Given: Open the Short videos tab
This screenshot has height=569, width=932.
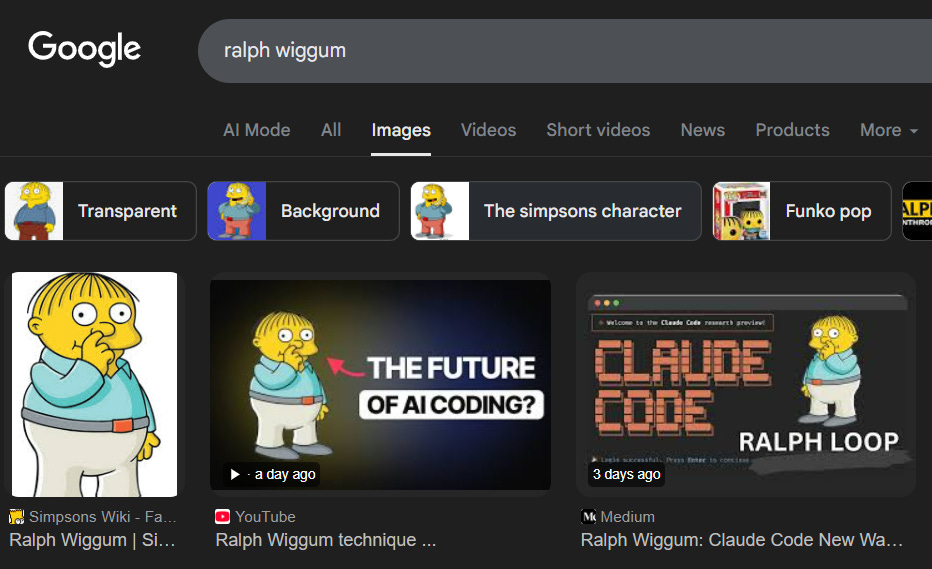Looking at the screenshot, I should click(x=599, y=130).
